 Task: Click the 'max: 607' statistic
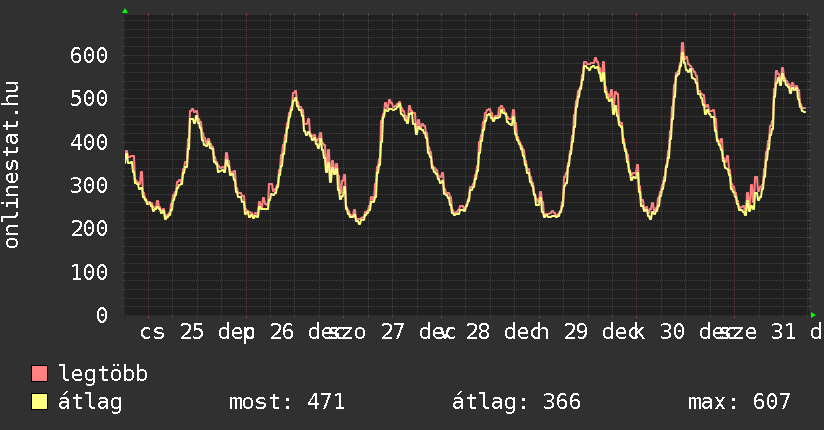point(739,402)
